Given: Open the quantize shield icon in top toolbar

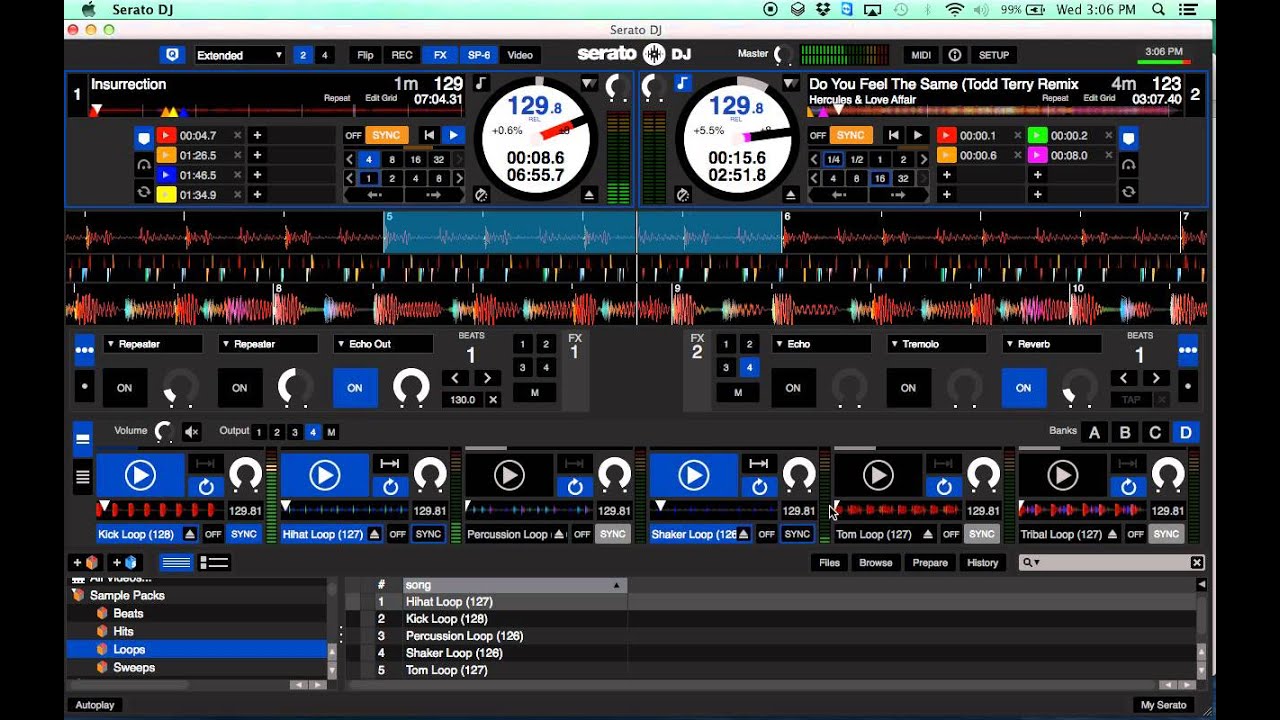Looking at the screenshot, I should click(173, 55).
